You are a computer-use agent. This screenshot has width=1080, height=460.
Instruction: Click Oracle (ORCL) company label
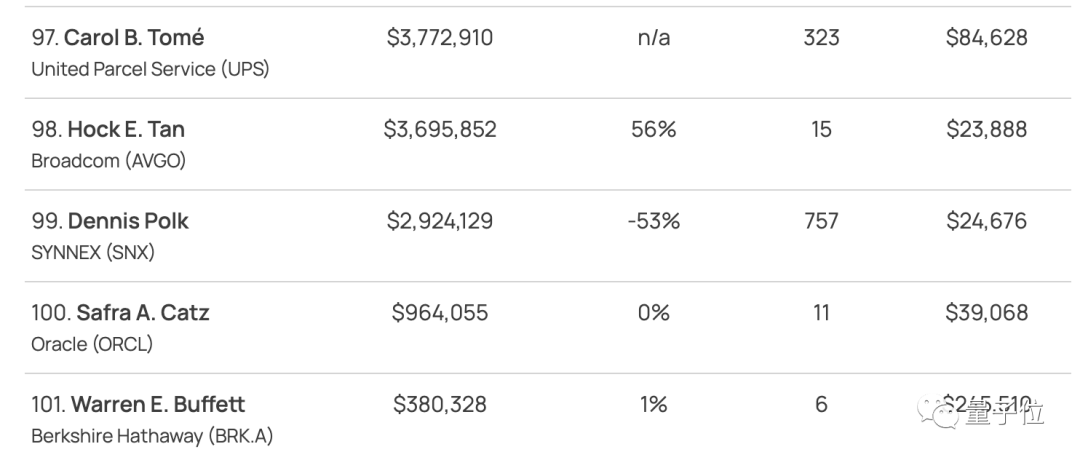tap(92, 344)
